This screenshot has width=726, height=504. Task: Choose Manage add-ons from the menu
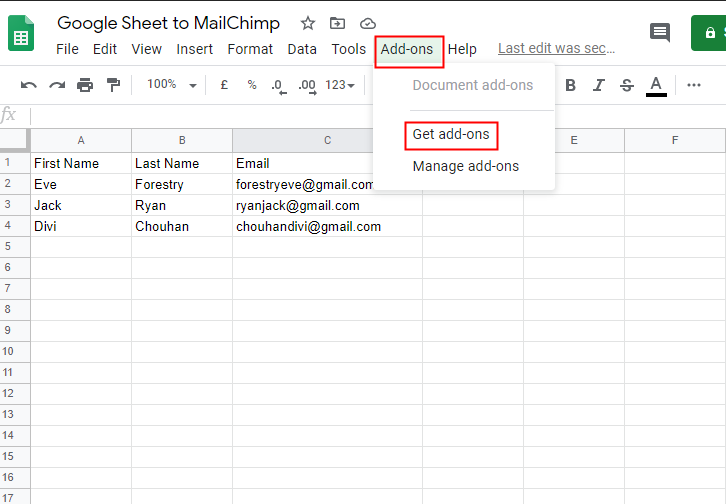pyautogui.click(x=465, y=166)
